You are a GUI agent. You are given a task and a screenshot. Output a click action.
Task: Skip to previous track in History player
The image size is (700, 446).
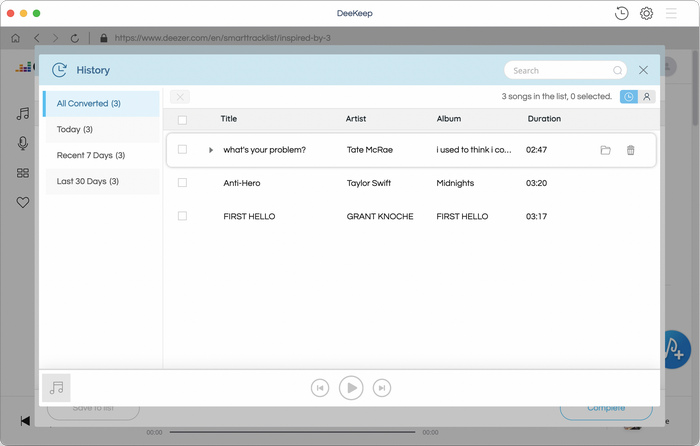(x=320, y=388)
